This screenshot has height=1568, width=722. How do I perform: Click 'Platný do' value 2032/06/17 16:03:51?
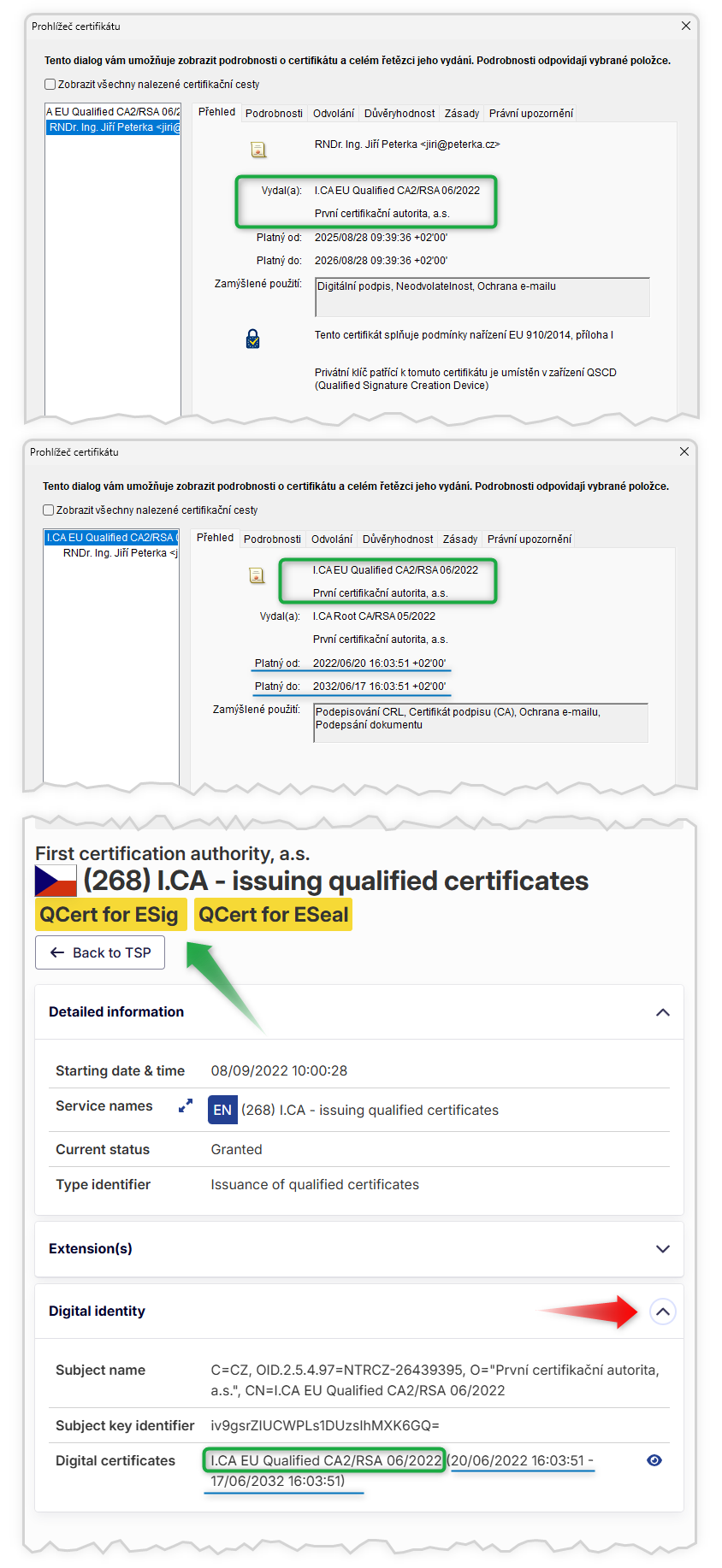coord(379,687)
